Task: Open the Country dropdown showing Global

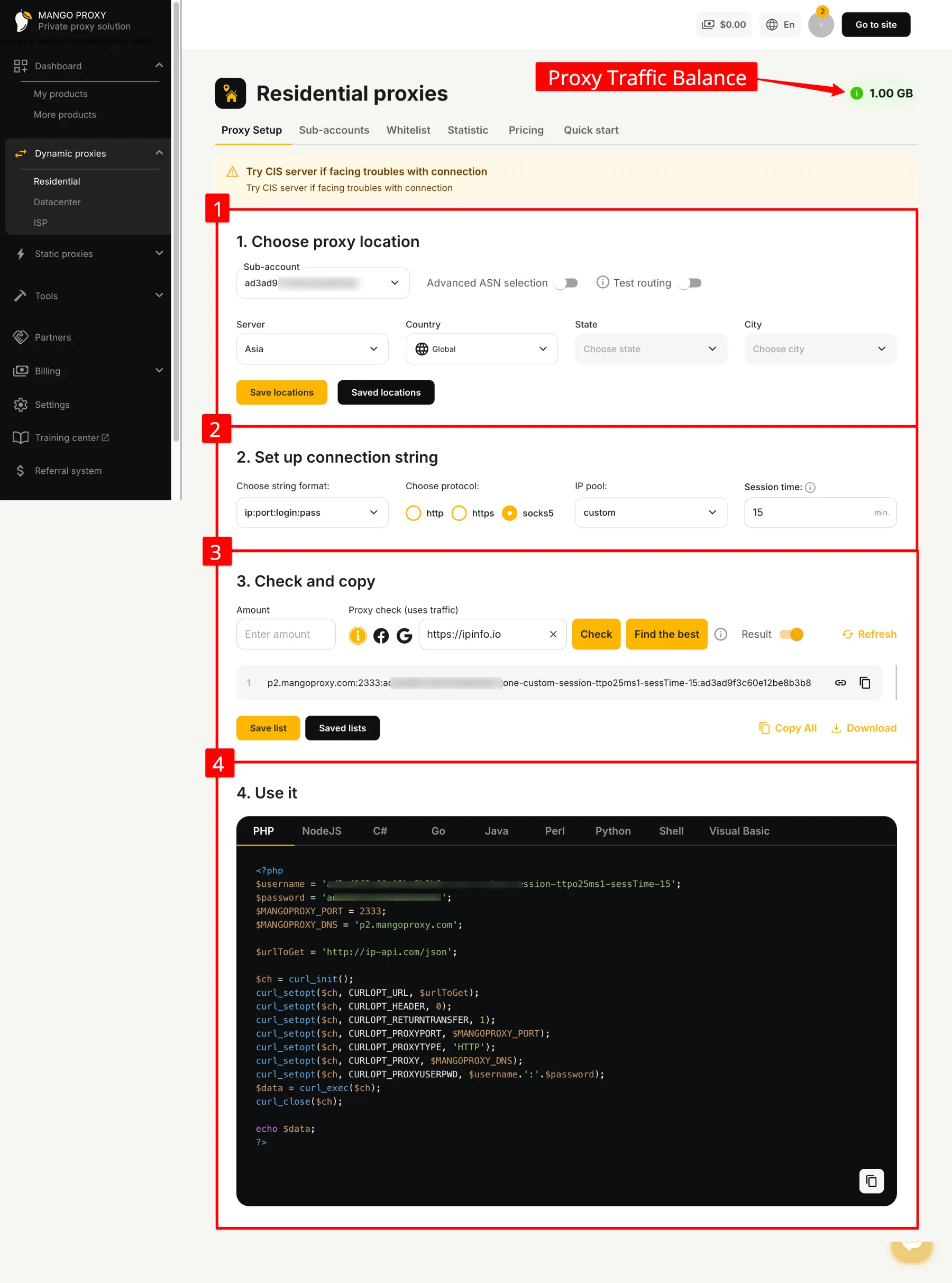Action: coord(482,349)
